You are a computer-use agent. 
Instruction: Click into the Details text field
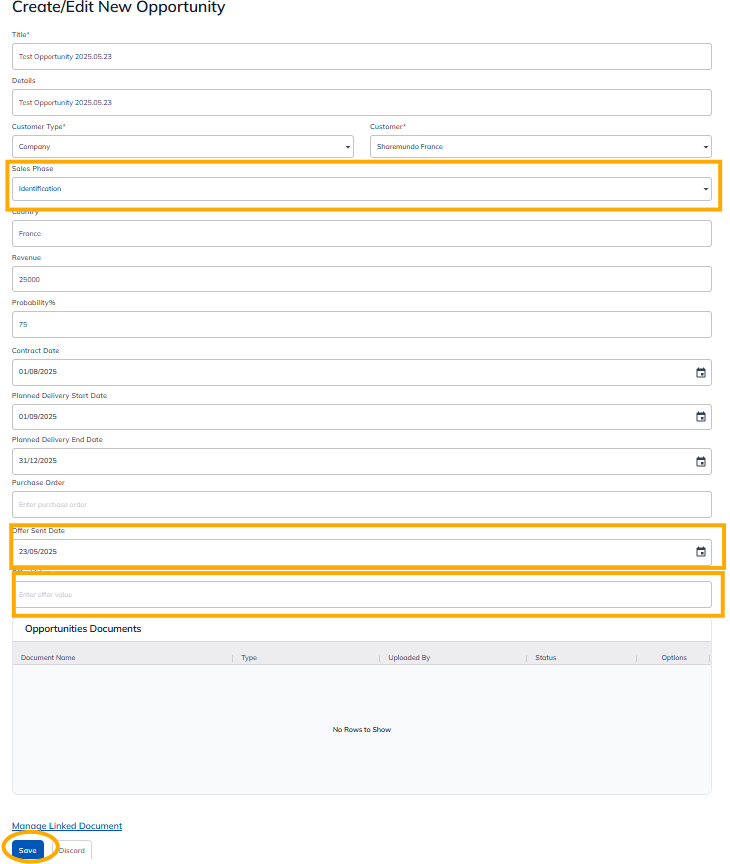pyautogui.click(x=361, y=102)
